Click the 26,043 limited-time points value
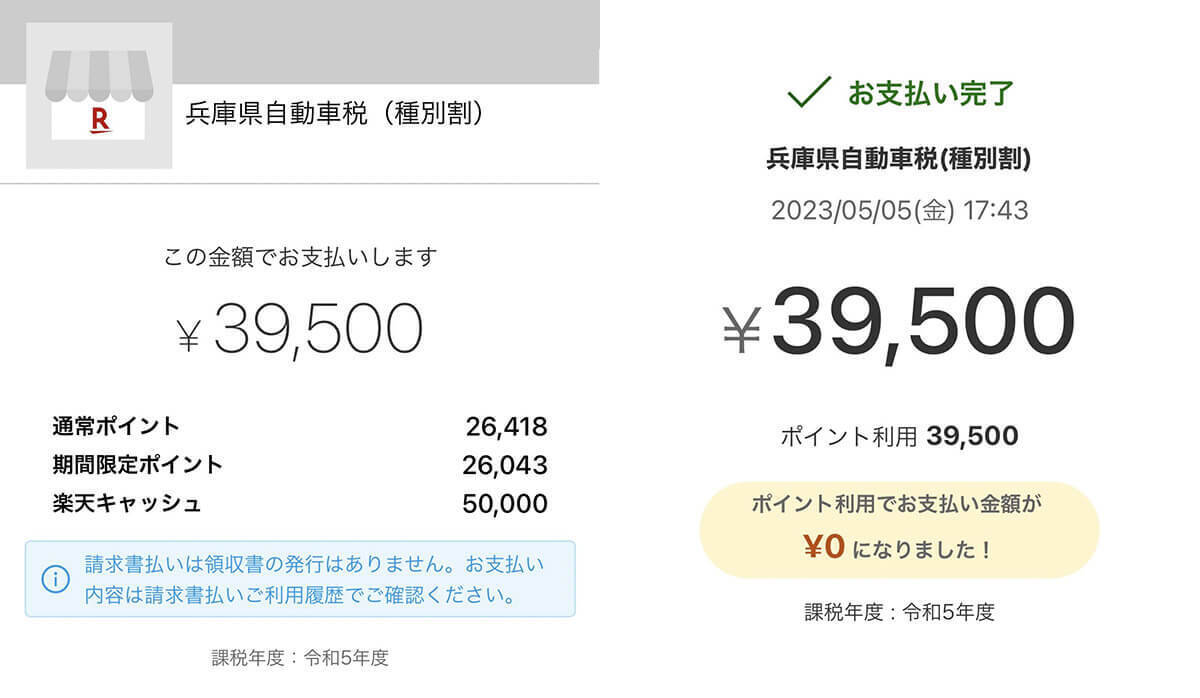 point(504,465)
